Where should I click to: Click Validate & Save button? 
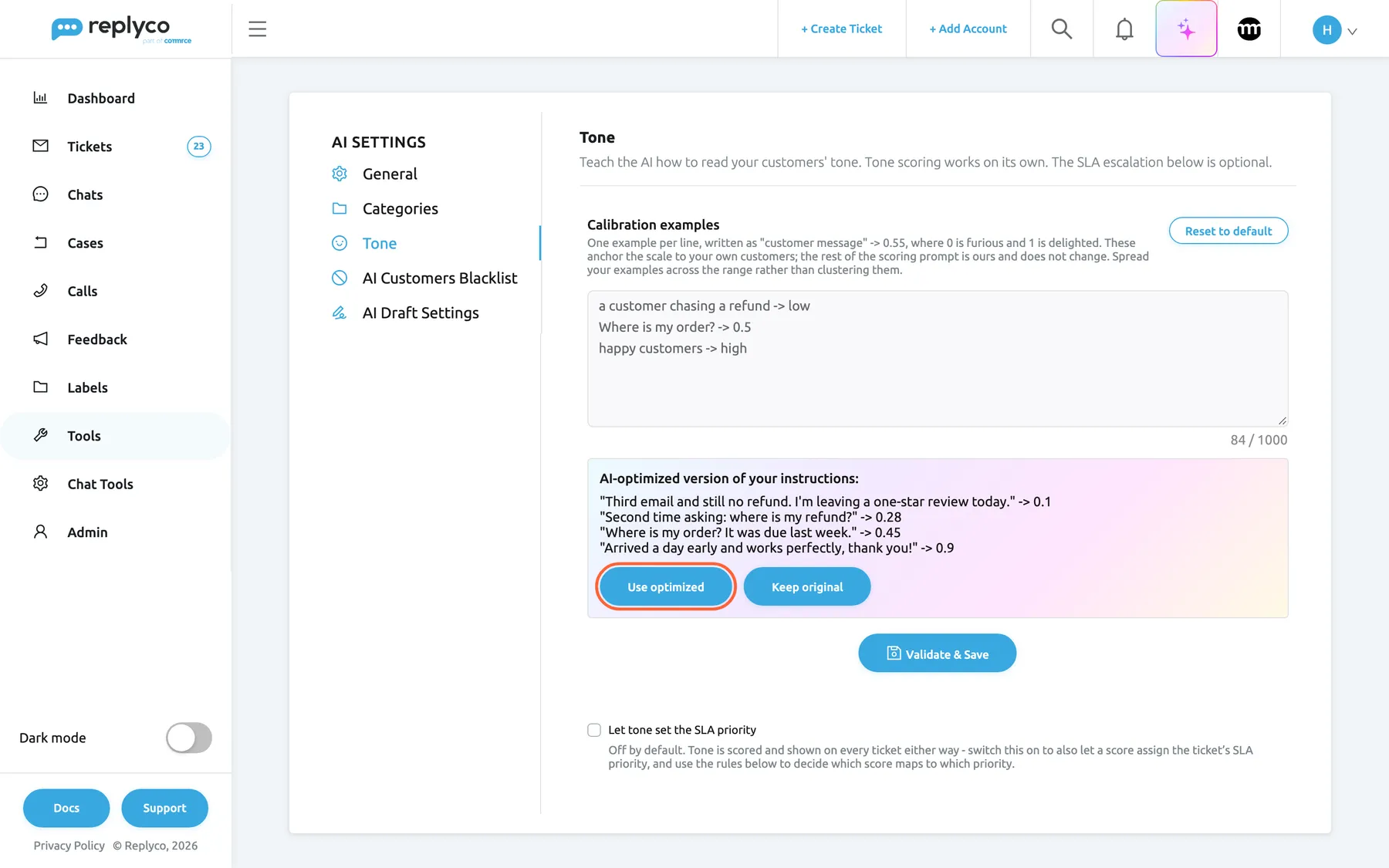pos(937,654)
